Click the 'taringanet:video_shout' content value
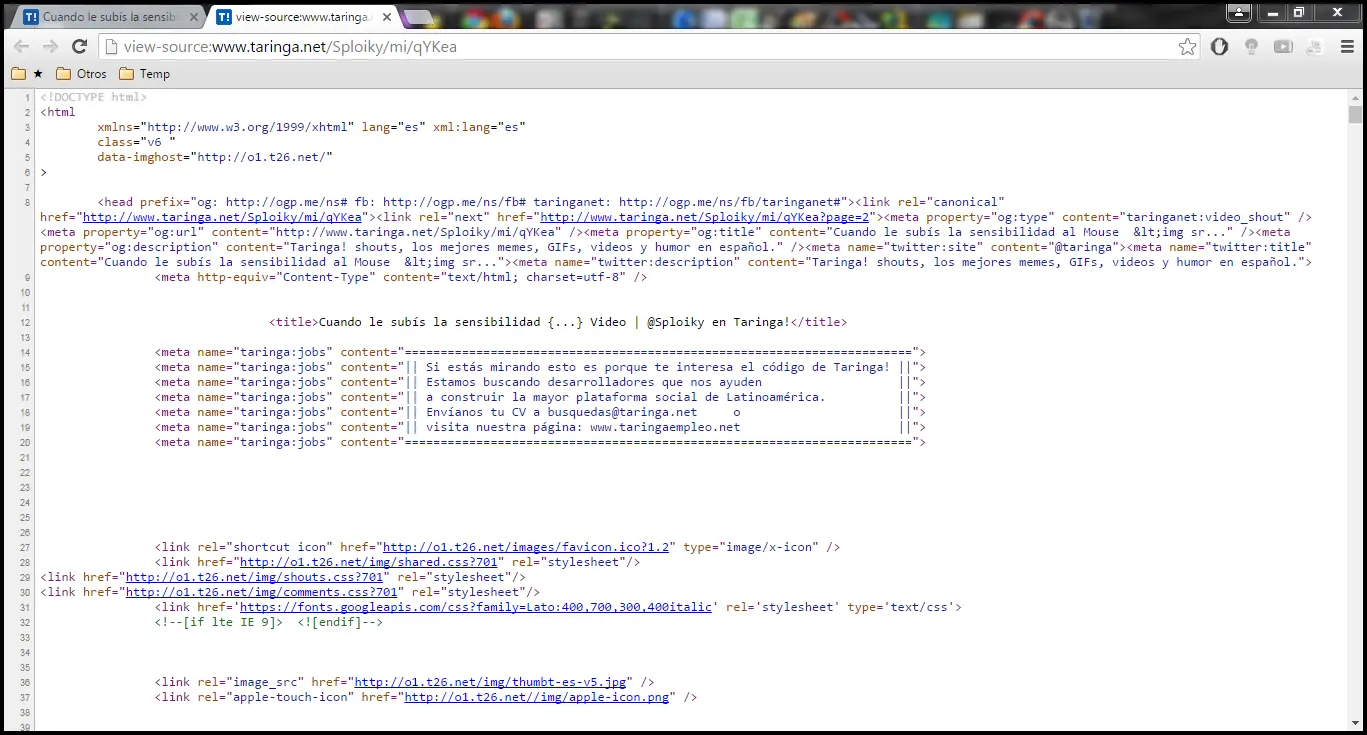The width and height of the screenshot is (1367, 735). pyautogui.click(x=1204, y=217)
